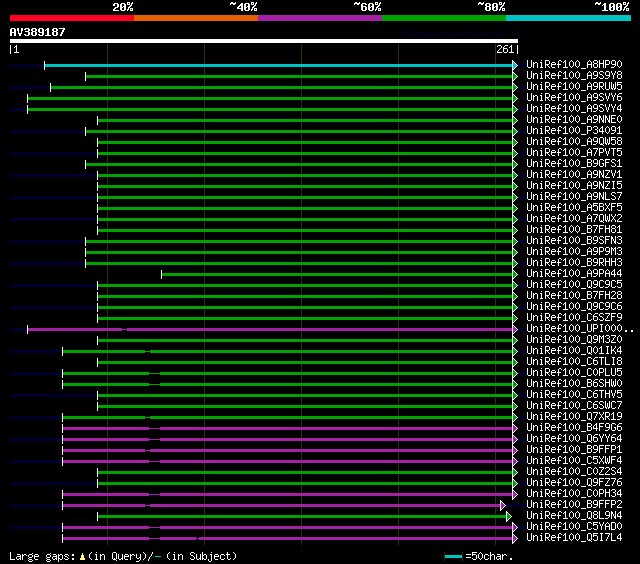
Task: Click label UniRef100_A9QW58
Action: pos(574,142)
